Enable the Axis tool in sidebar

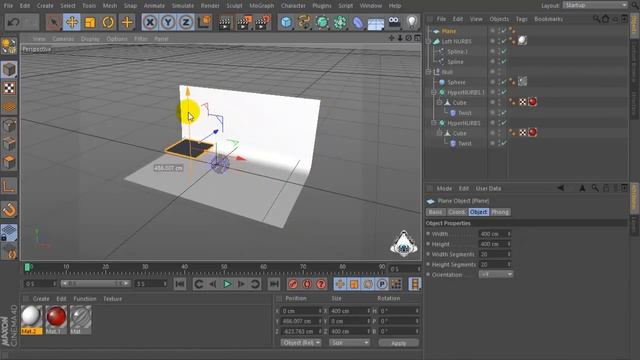coord(9,186)
